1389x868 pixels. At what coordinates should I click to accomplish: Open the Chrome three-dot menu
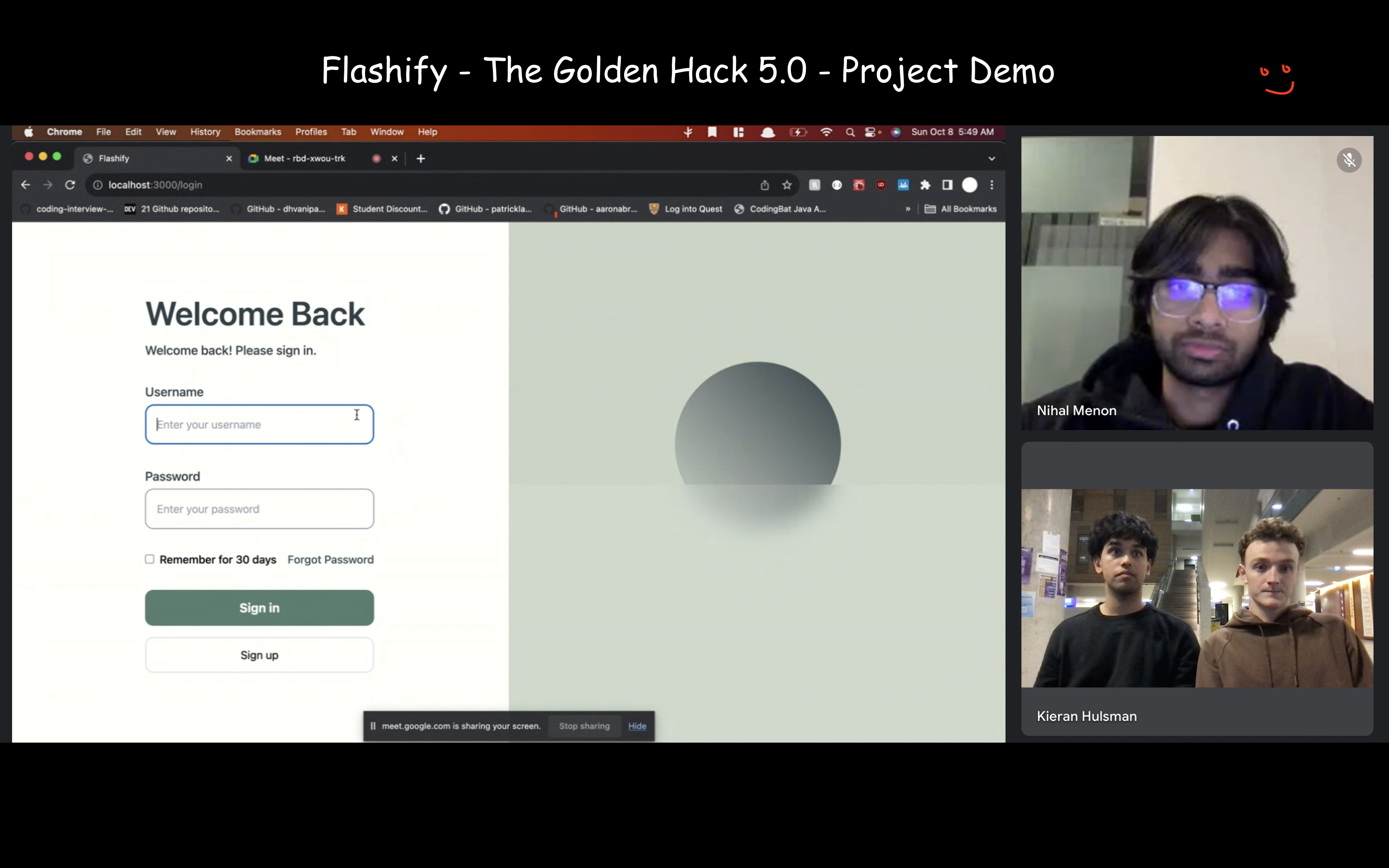992,185
